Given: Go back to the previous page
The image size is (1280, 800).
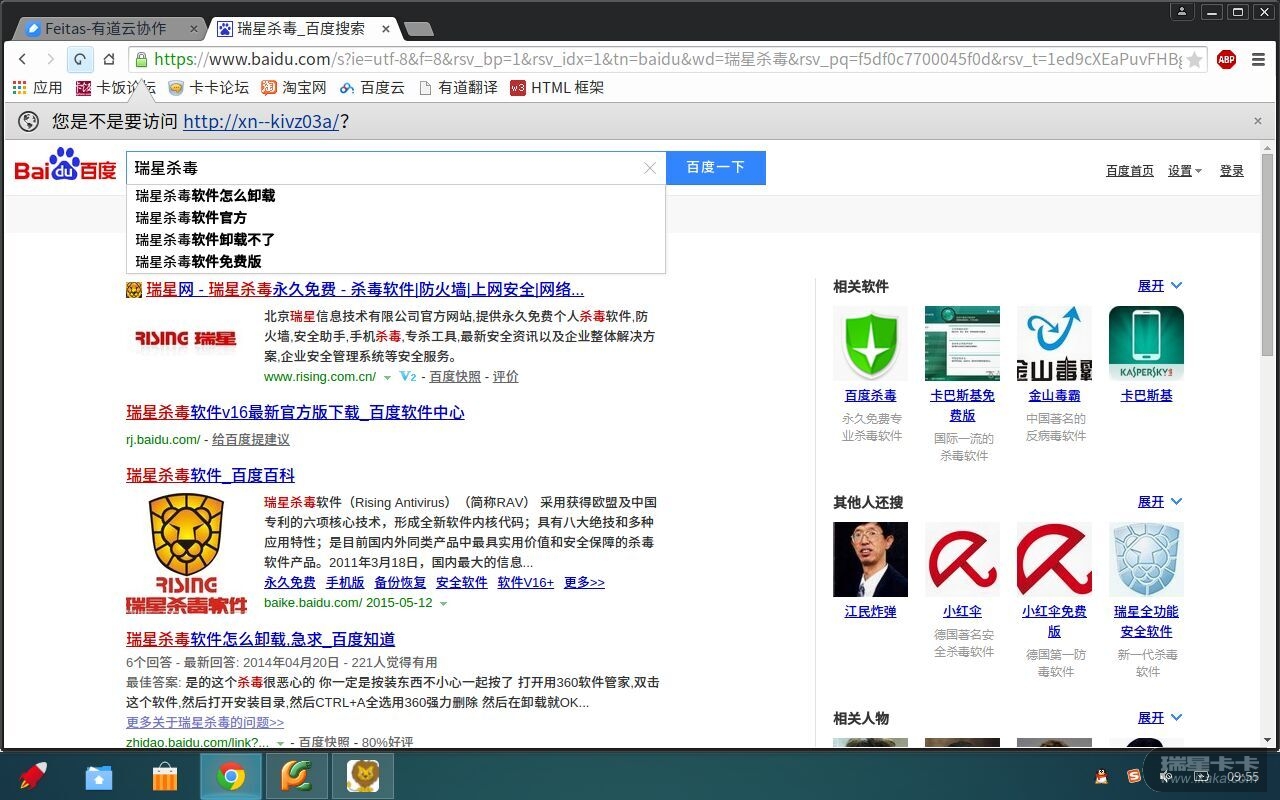Looking at the screenshot, I should pyautogui.click(x=23, y=59).
